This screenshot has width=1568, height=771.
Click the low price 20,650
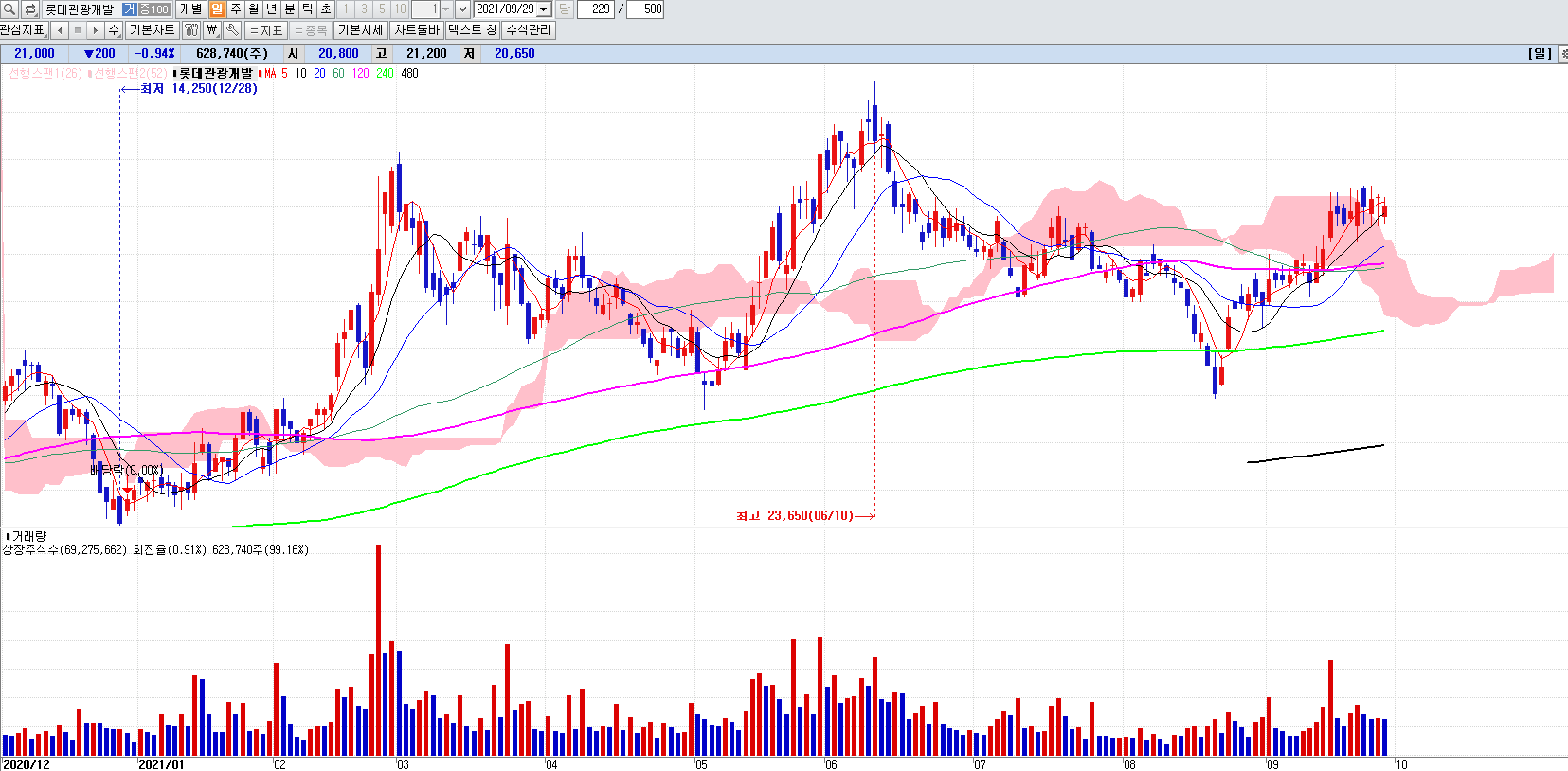point(514,54)
